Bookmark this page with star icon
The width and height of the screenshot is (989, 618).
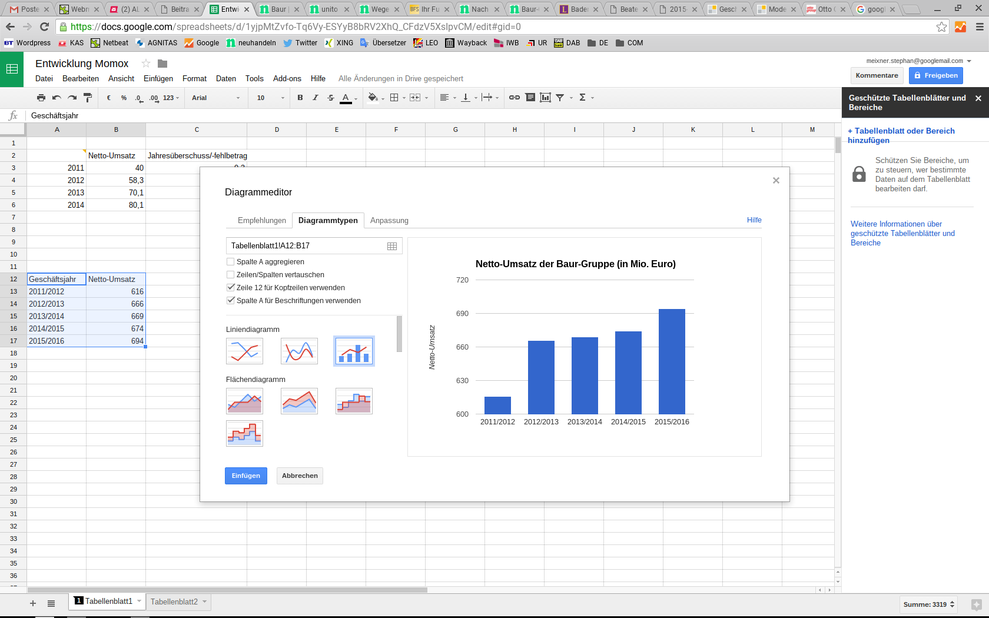coord(942,26)
